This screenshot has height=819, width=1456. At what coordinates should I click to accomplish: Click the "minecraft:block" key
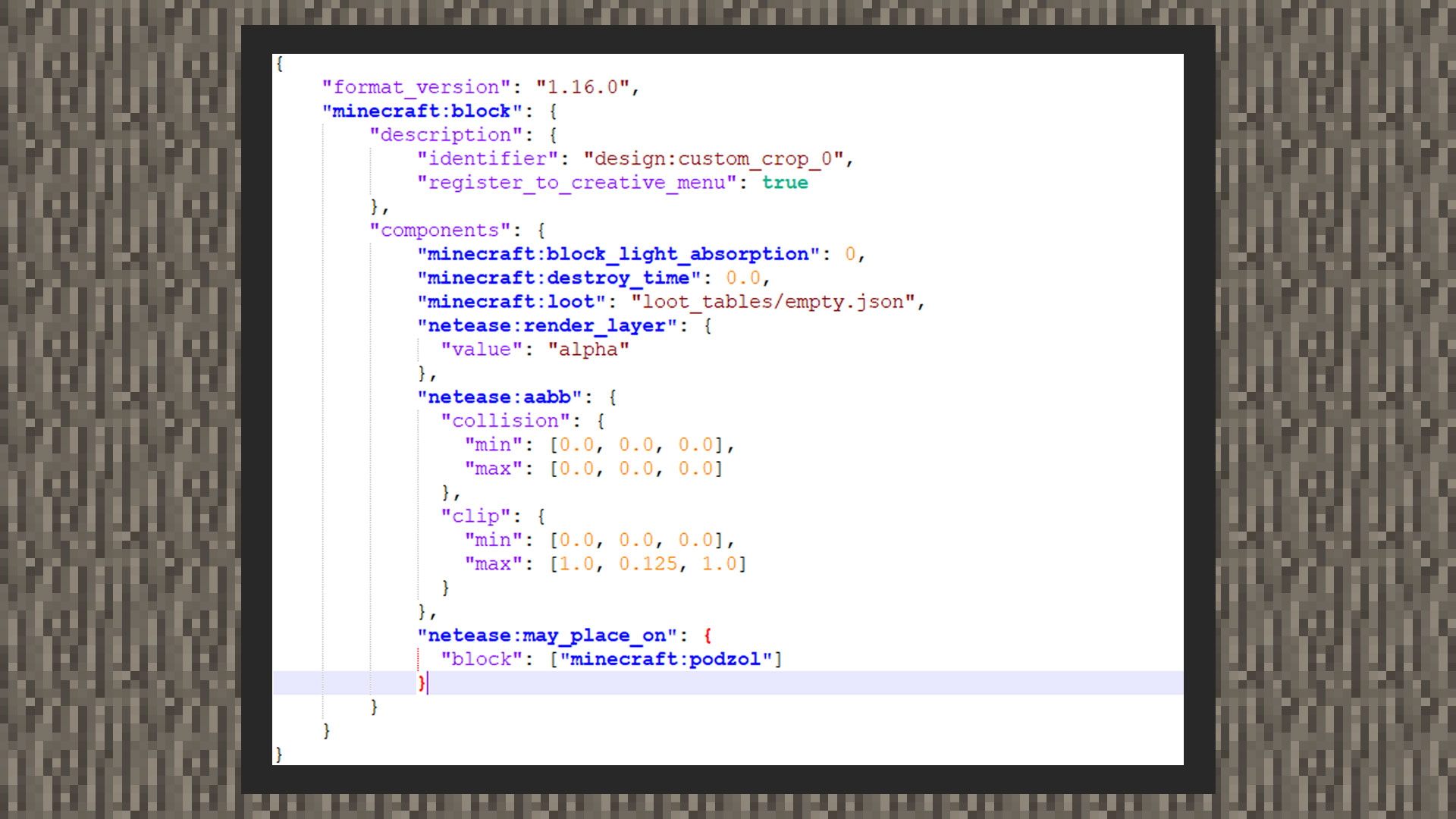coord(422,111)
